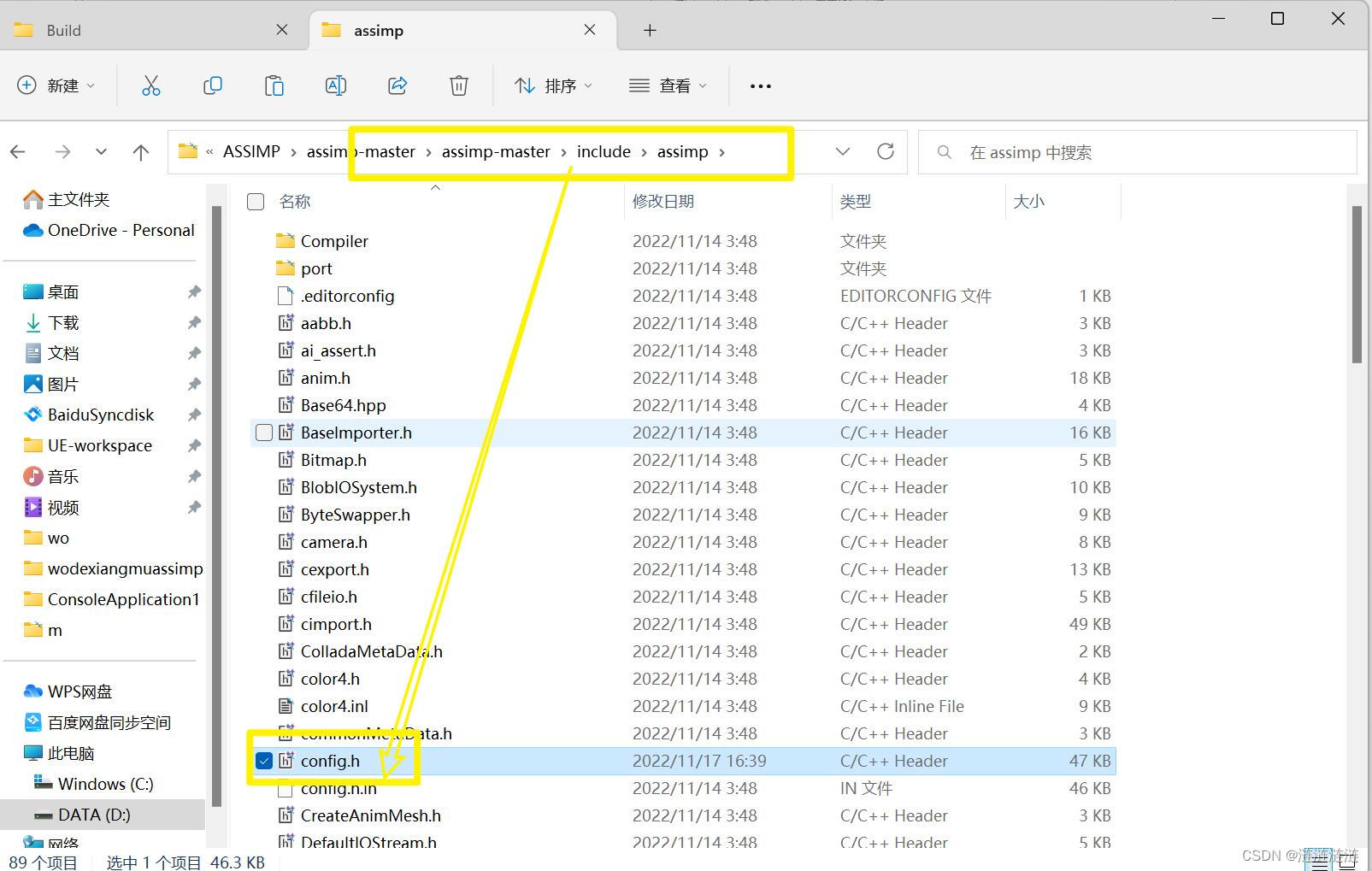The height and width of the screenshot is (871, 1372).
Task: Expand address bar history dropdown
Action: 843,151
